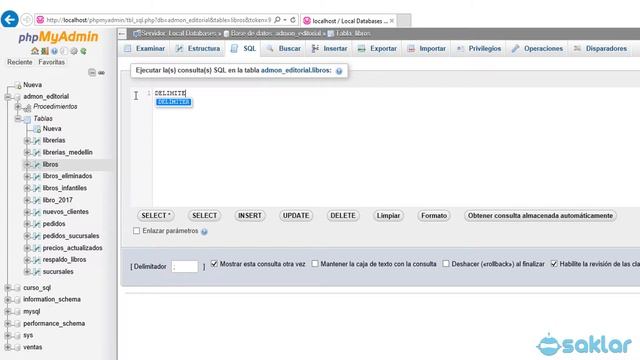640x360 pixels.
Task: Format the query with Formato
Action: pyautogui.click(x=434, y=216)
